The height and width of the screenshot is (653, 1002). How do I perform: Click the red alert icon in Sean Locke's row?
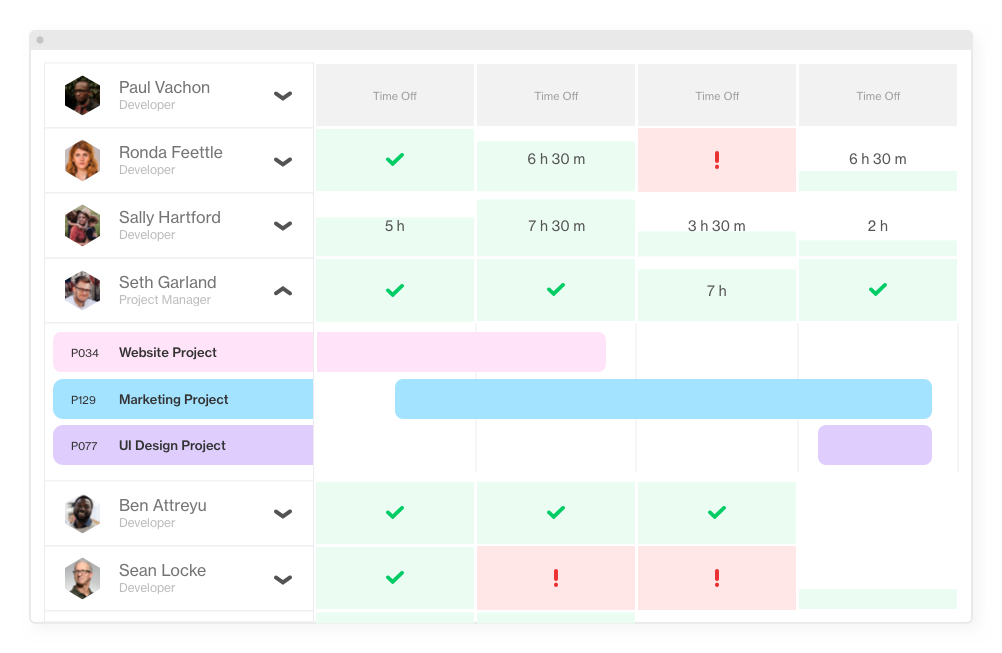(x=555, y=577)
